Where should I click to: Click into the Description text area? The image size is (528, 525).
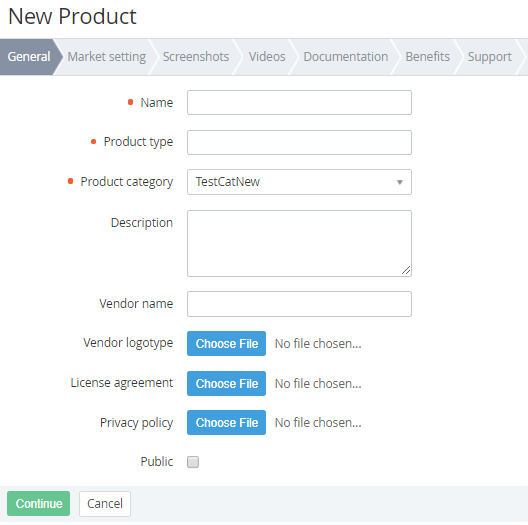click(x=299, y=243)
